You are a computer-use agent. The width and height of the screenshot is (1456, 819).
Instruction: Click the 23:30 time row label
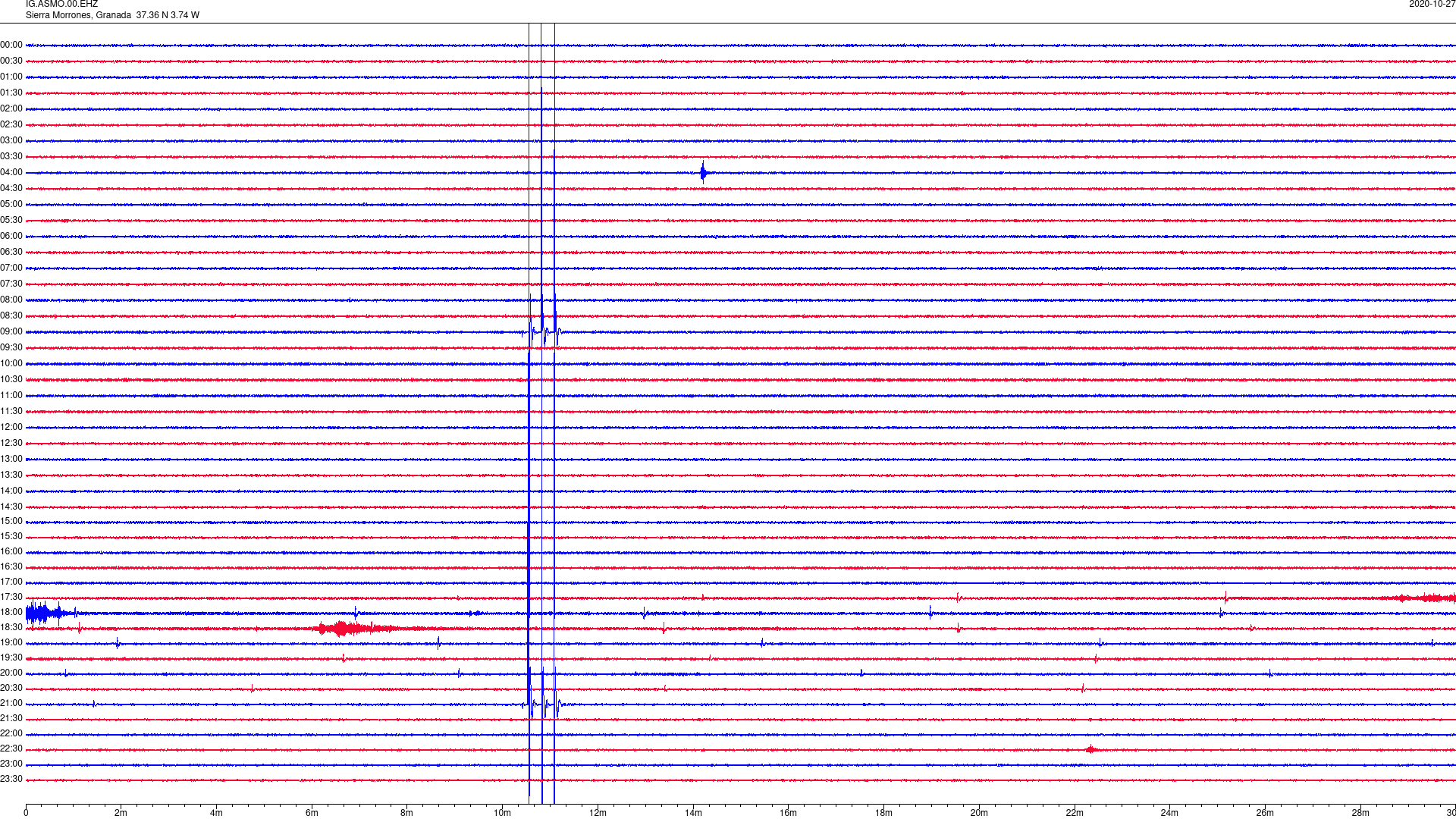[x=11, y=780]
